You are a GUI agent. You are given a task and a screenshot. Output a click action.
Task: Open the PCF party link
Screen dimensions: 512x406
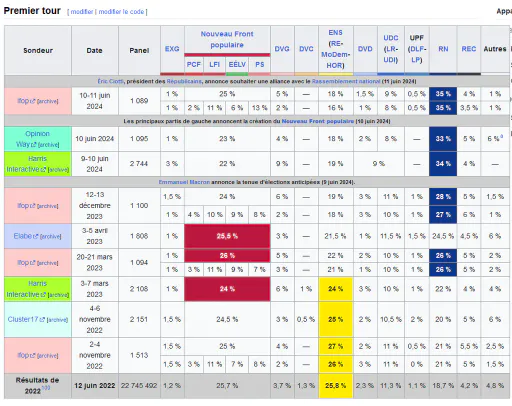(x=194, y=64)
